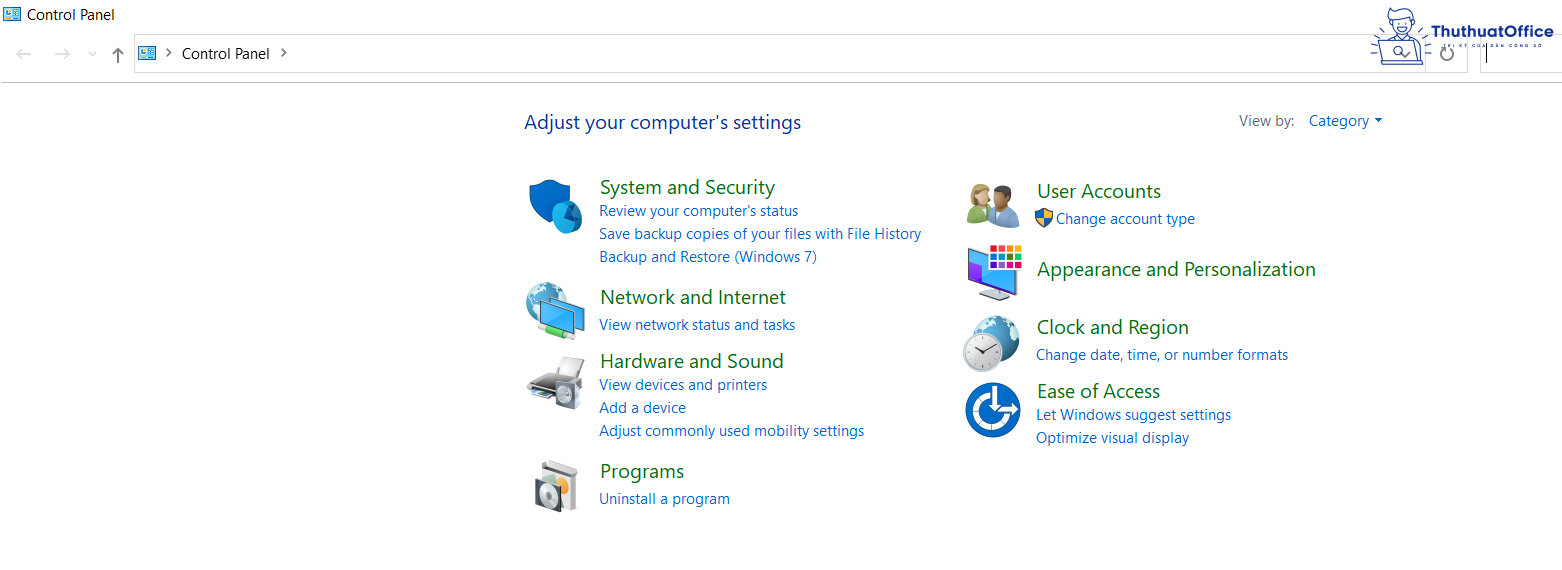Click the System and Security shield icon
This screenshot has height=570, width=1562.
pos(555,207)
